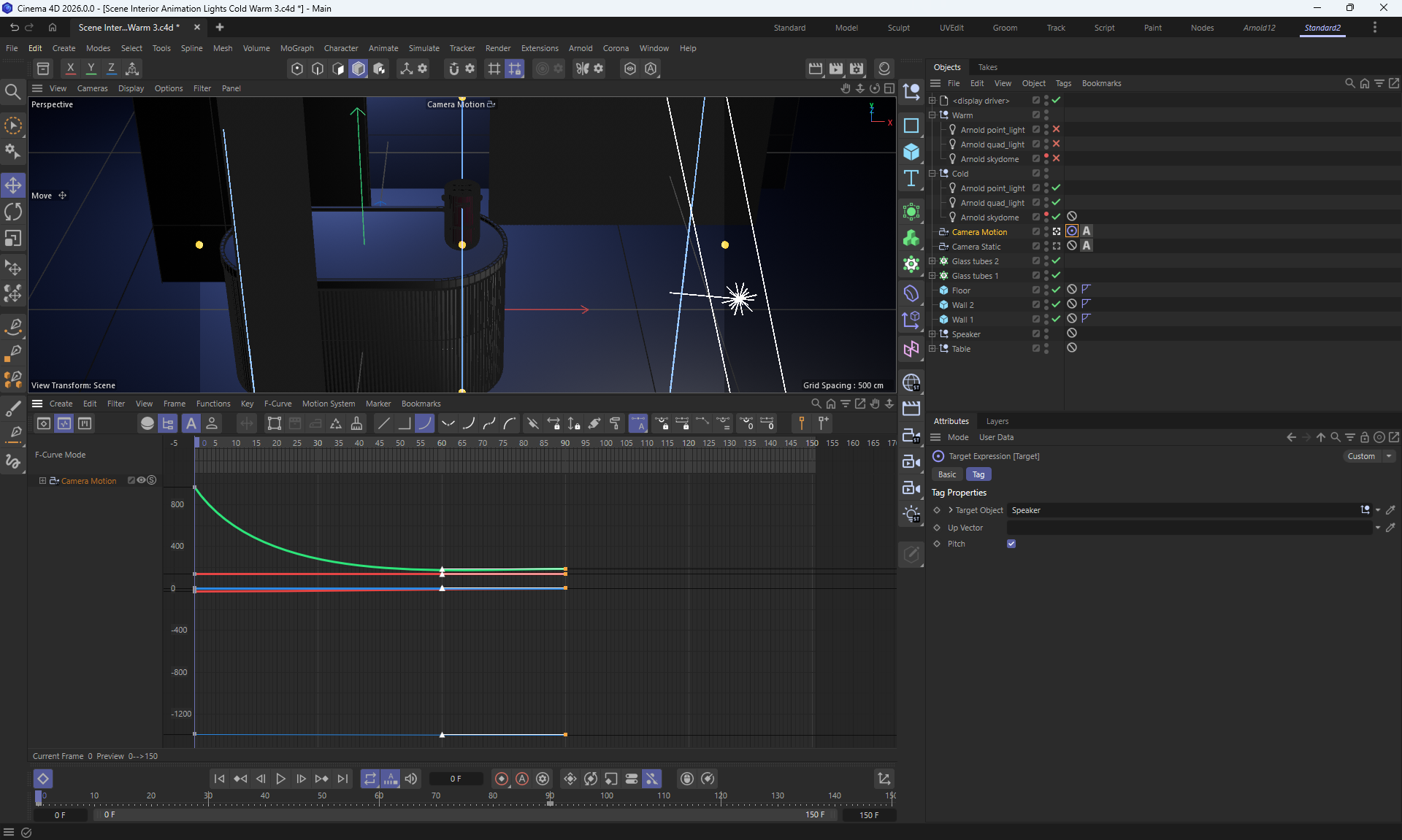Select the Move tool in left toolbar
Image resolution: width=1402 pixels, height=840 pixels.
13,185
